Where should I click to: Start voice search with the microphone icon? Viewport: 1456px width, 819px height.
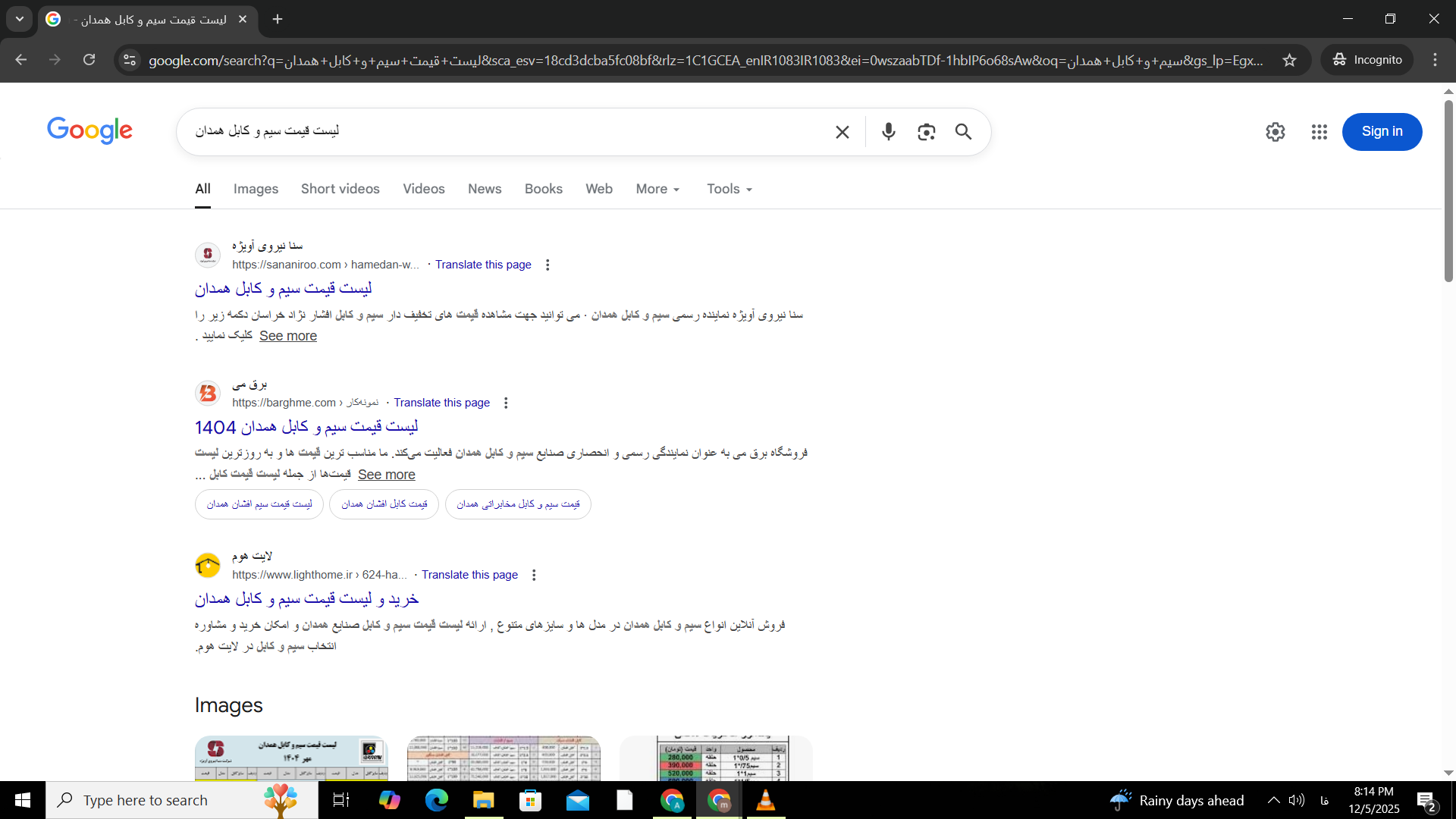click(x=888, y=131)
